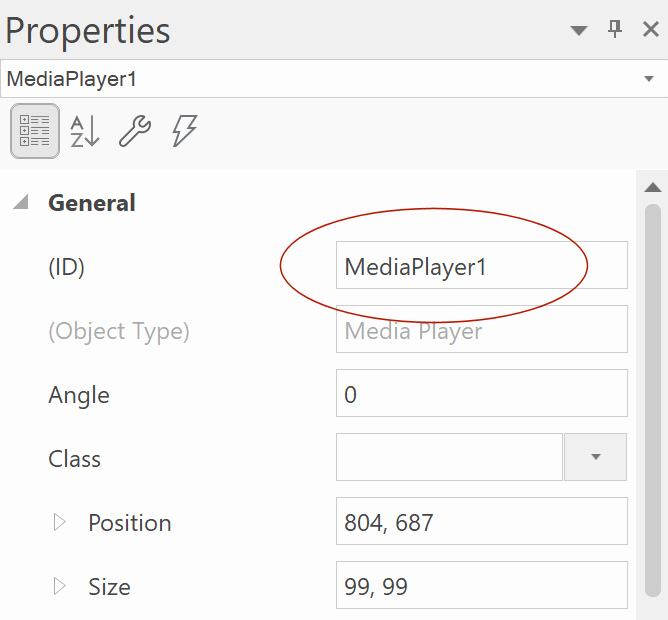Image resolution: width=668 pixels, height=620 pixels.
Task: Pin the Properties panel
Action: pyautogui.click(x=615, y=30)
